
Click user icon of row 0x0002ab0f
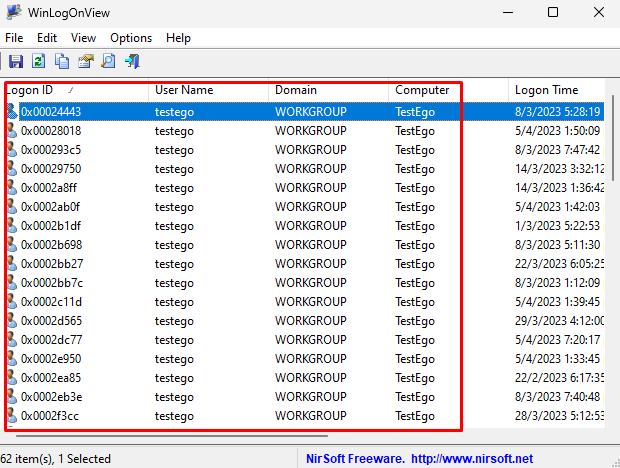[x=12, y=207]
